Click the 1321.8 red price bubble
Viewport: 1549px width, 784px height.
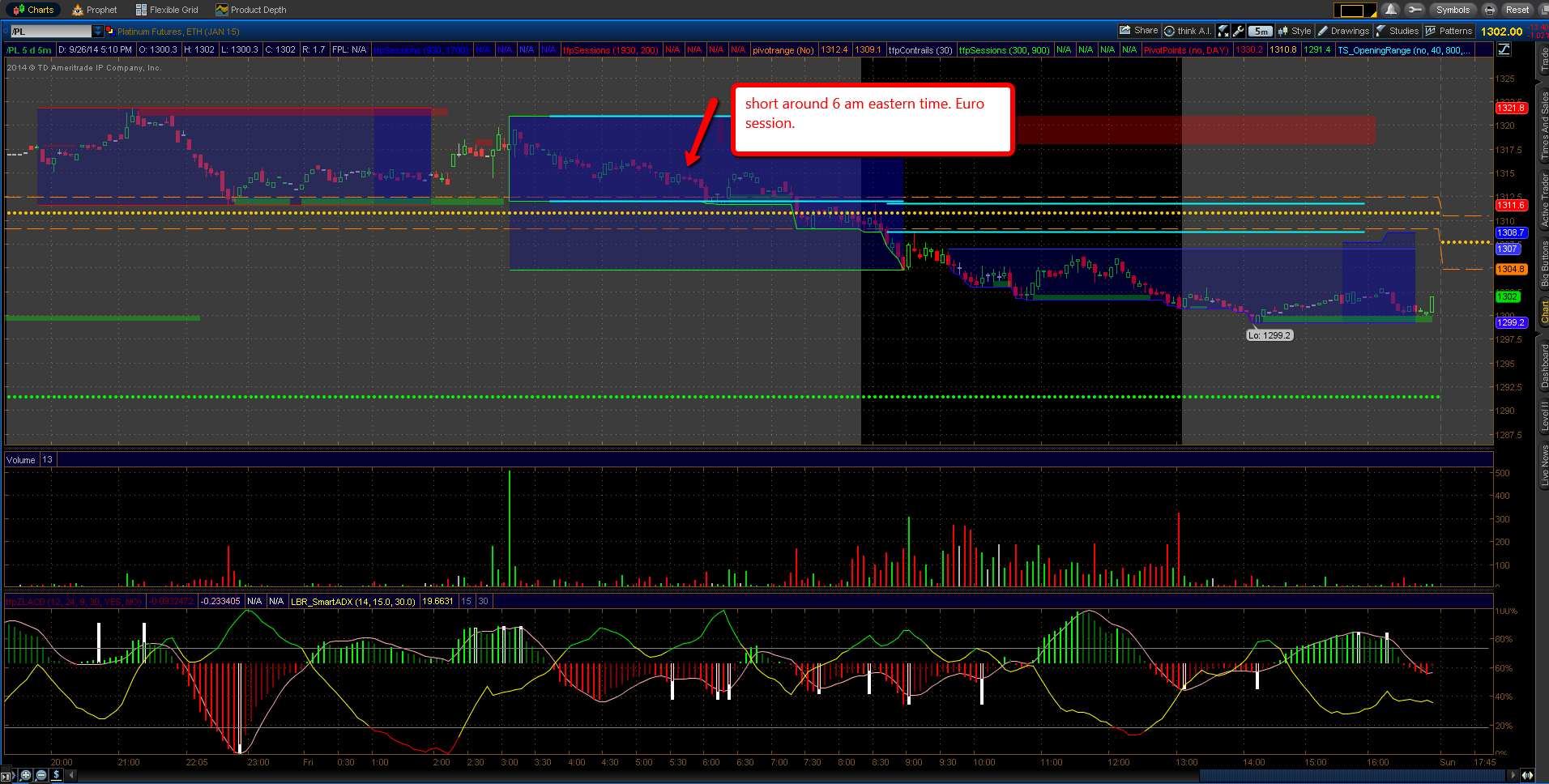[1511, 108]
